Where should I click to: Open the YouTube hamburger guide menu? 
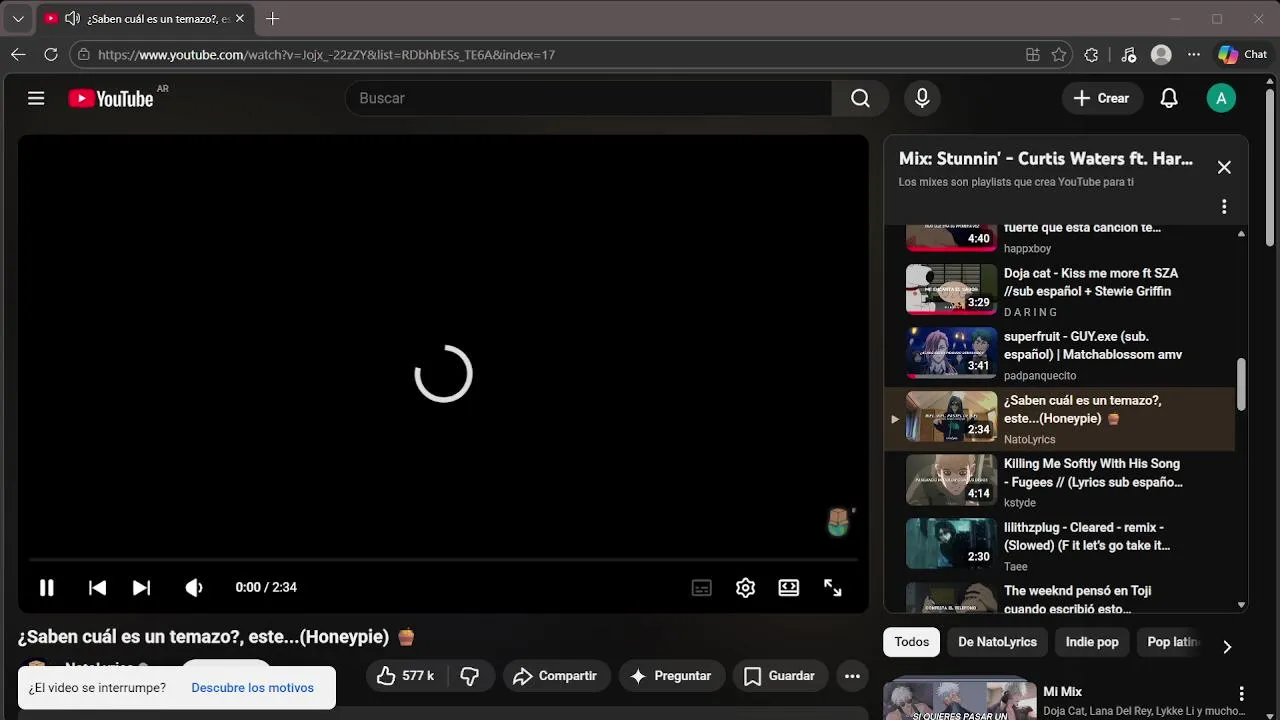click(36, 98)
